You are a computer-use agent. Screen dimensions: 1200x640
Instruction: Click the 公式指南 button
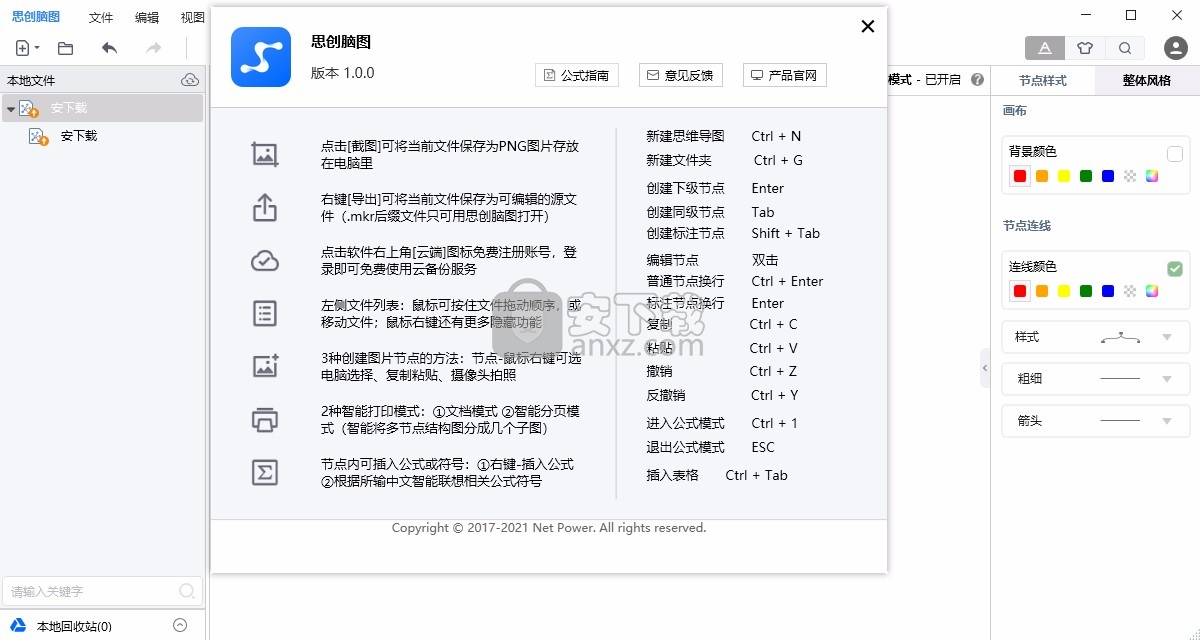(577, 75)
